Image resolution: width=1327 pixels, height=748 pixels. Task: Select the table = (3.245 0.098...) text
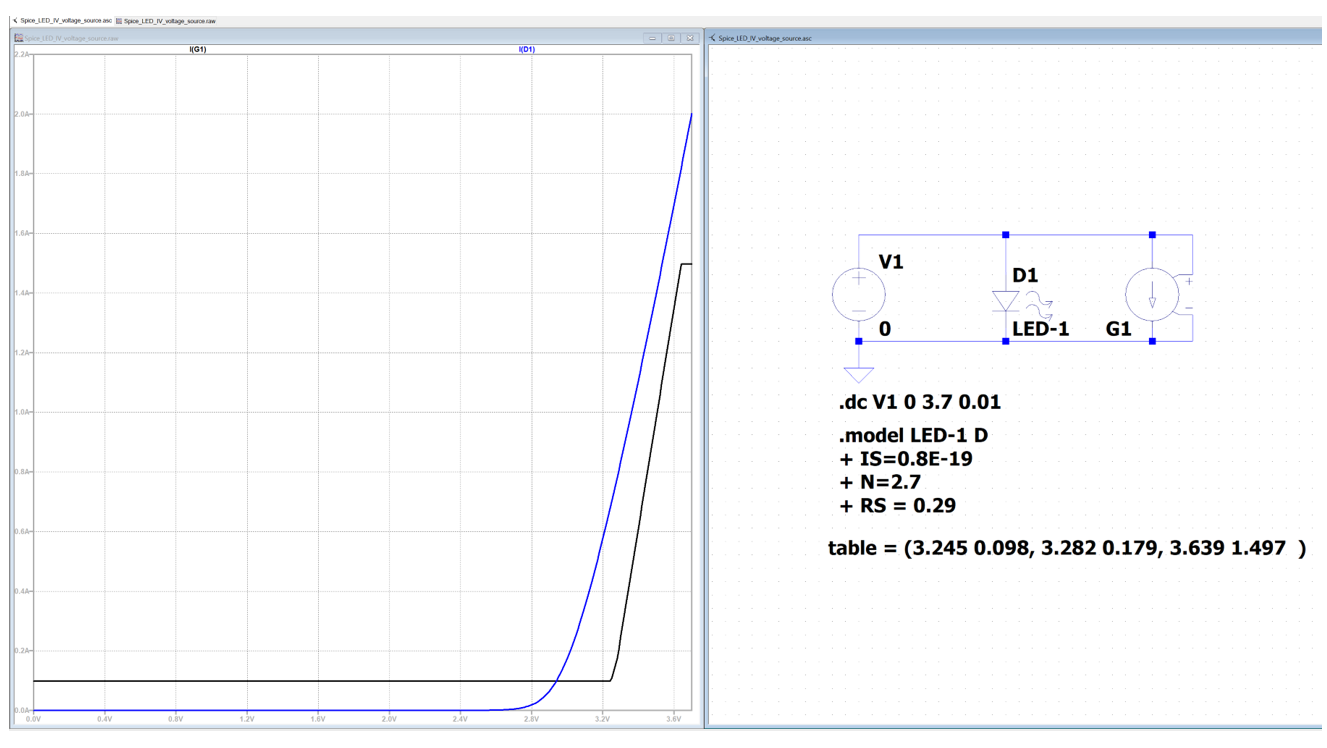(x=1067, y=548)
